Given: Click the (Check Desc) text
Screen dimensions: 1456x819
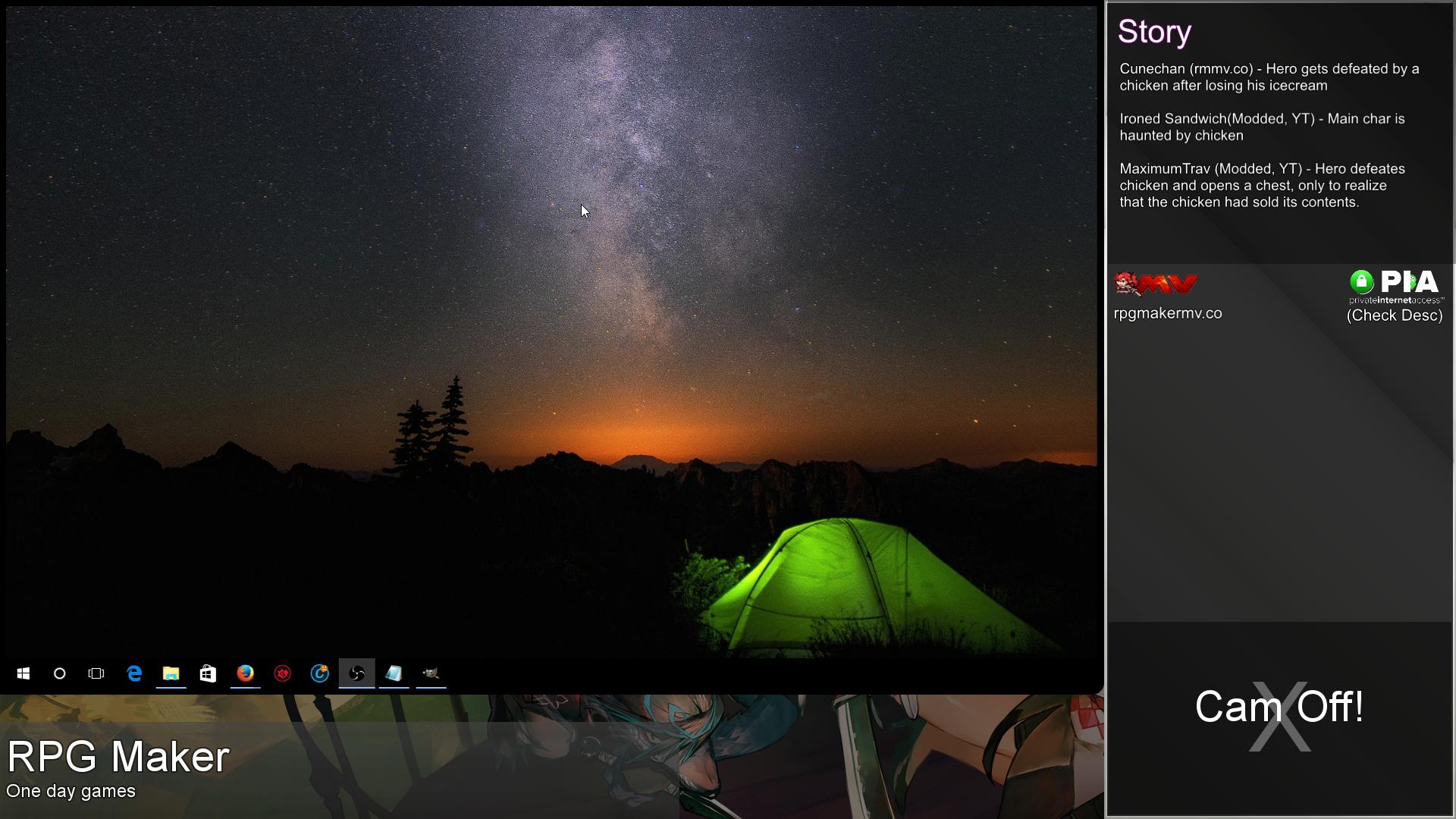Looking at the screenshot, I should pos(1395,315).
